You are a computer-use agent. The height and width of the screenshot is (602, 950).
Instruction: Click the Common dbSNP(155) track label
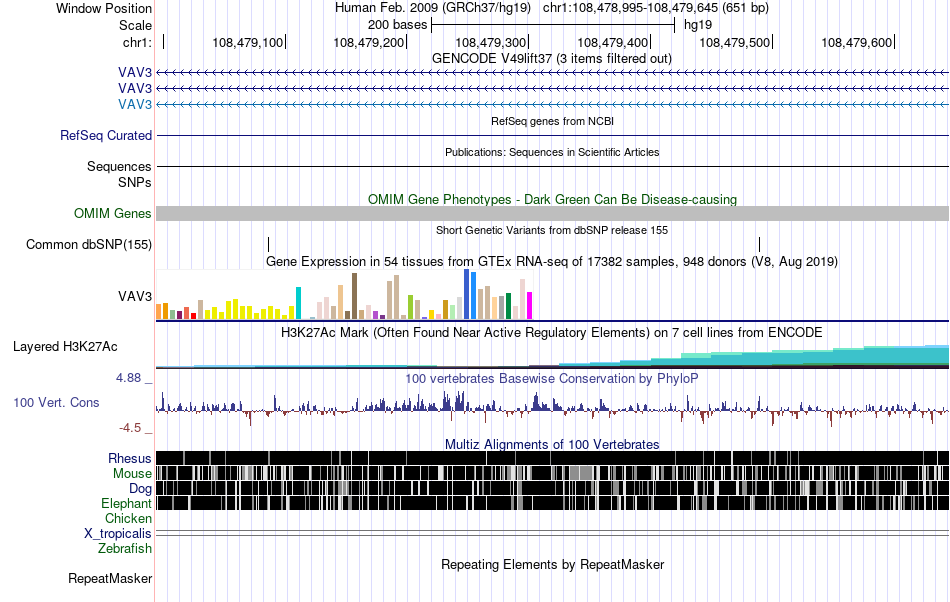click(89, 244)
